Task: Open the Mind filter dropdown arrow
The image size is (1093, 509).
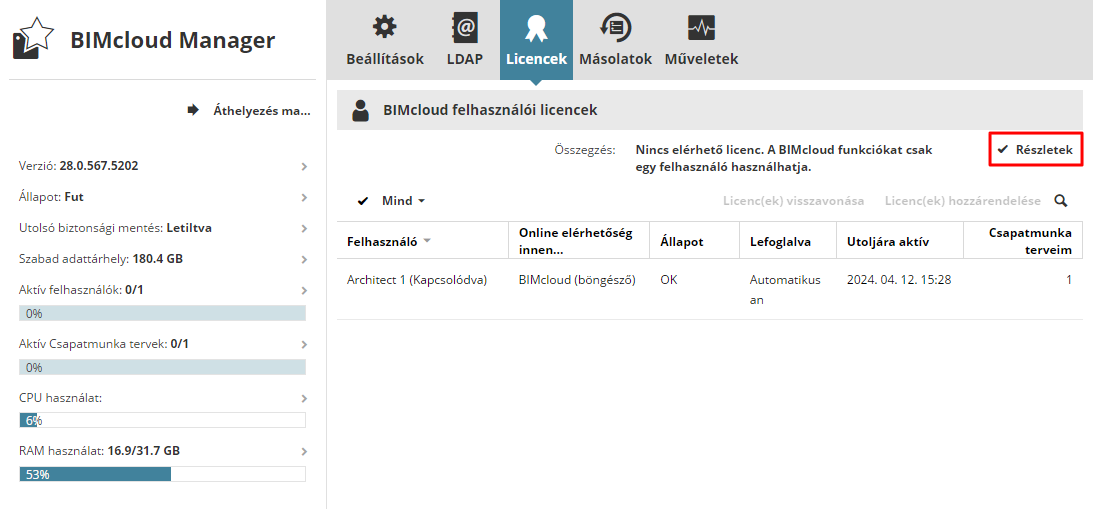Action: [x=421, y=201]
